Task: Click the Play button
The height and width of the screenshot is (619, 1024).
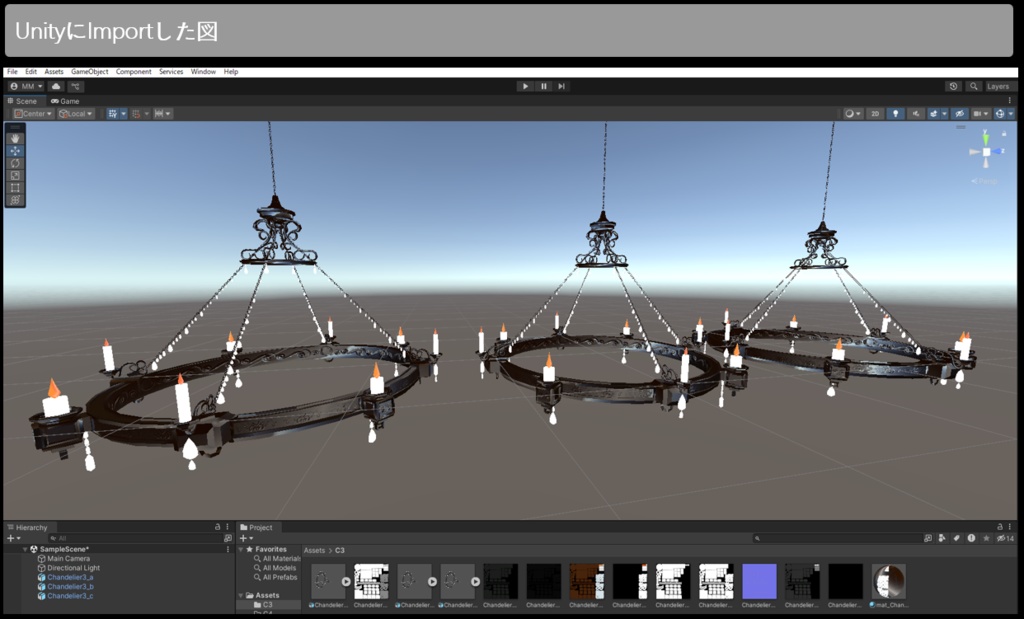Action: point(525,86)
